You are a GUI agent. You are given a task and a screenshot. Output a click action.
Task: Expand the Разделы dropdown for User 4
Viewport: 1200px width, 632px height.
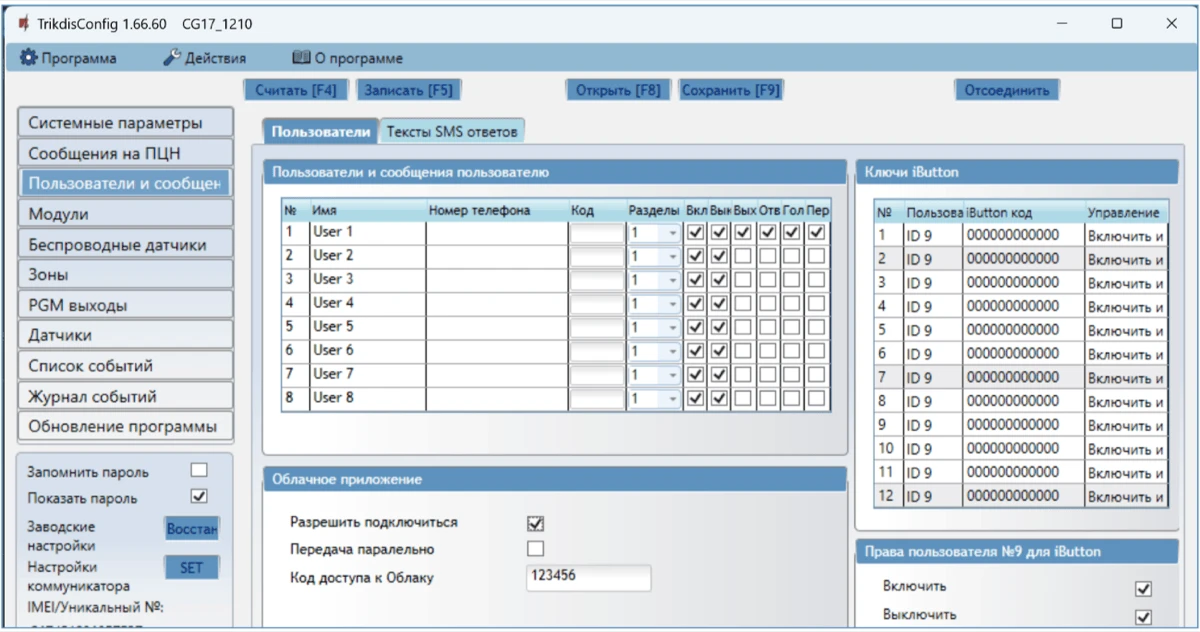672,304
